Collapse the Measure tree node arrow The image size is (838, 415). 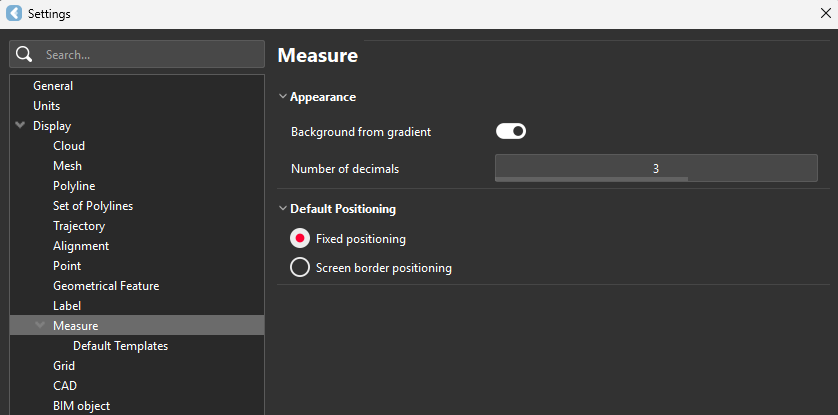tap(40, 326)
